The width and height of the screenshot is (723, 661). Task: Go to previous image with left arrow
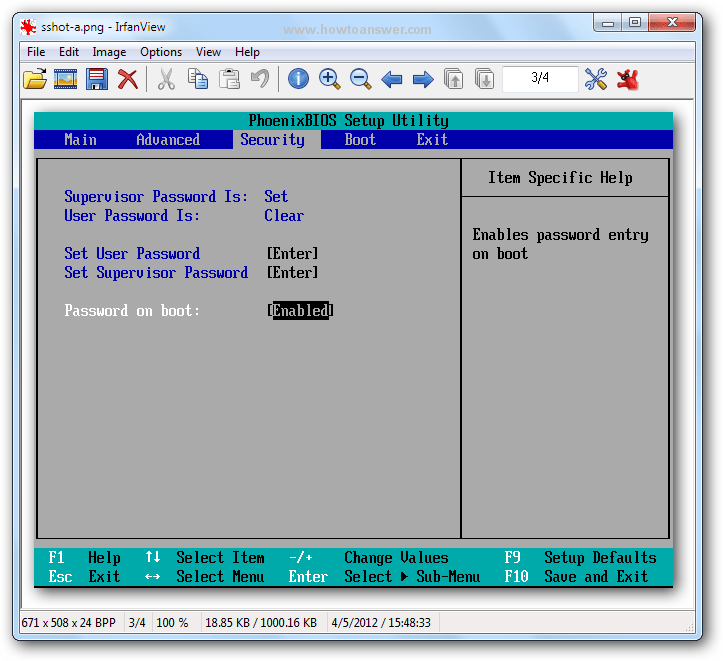(x=391, y=79)
